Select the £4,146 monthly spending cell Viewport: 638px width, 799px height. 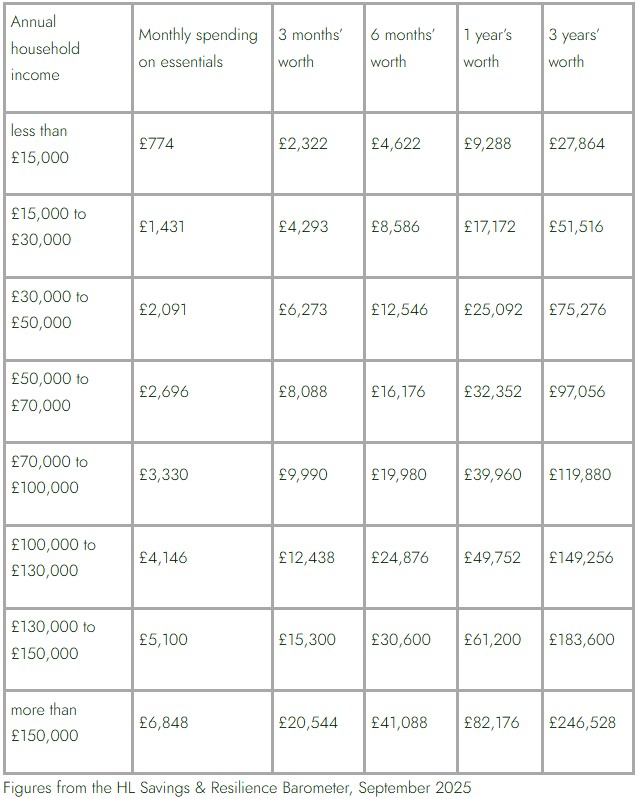[163, 558]
